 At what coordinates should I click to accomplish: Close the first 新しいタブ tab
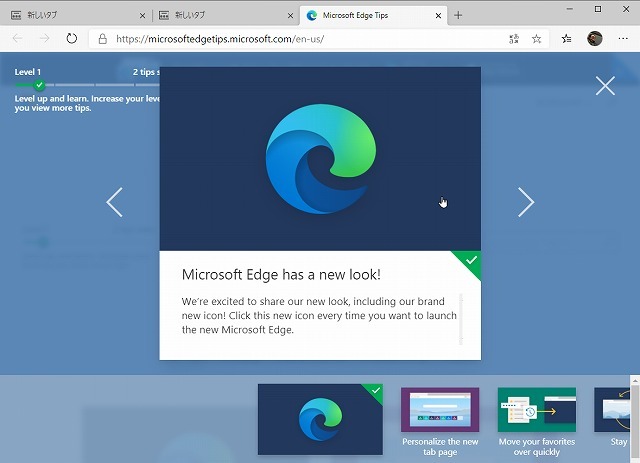tap(142, 16)
